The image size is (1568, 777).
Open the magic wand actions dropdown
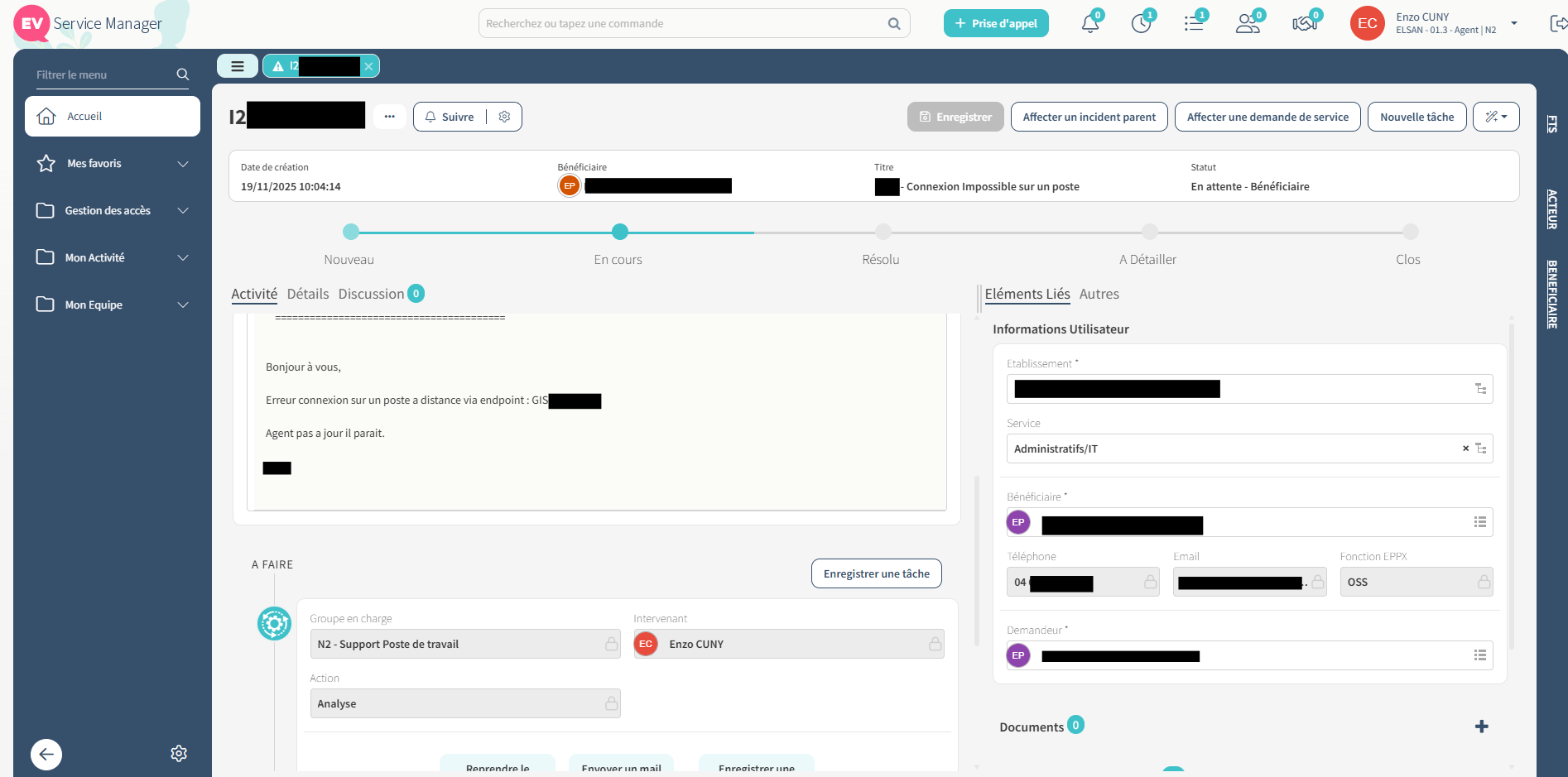pyautogui.click(x=1496, y=117)
